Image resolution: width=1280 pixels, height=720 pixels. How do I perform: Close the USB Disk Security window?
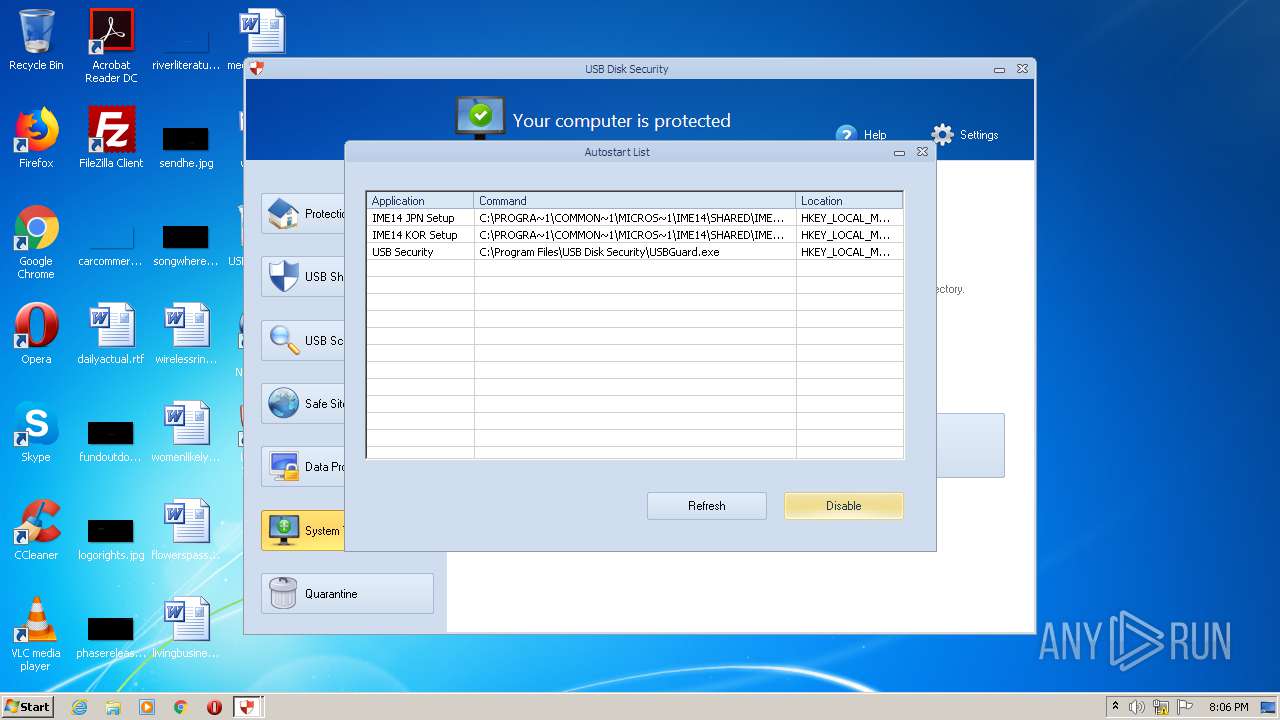click(1022, 69)
